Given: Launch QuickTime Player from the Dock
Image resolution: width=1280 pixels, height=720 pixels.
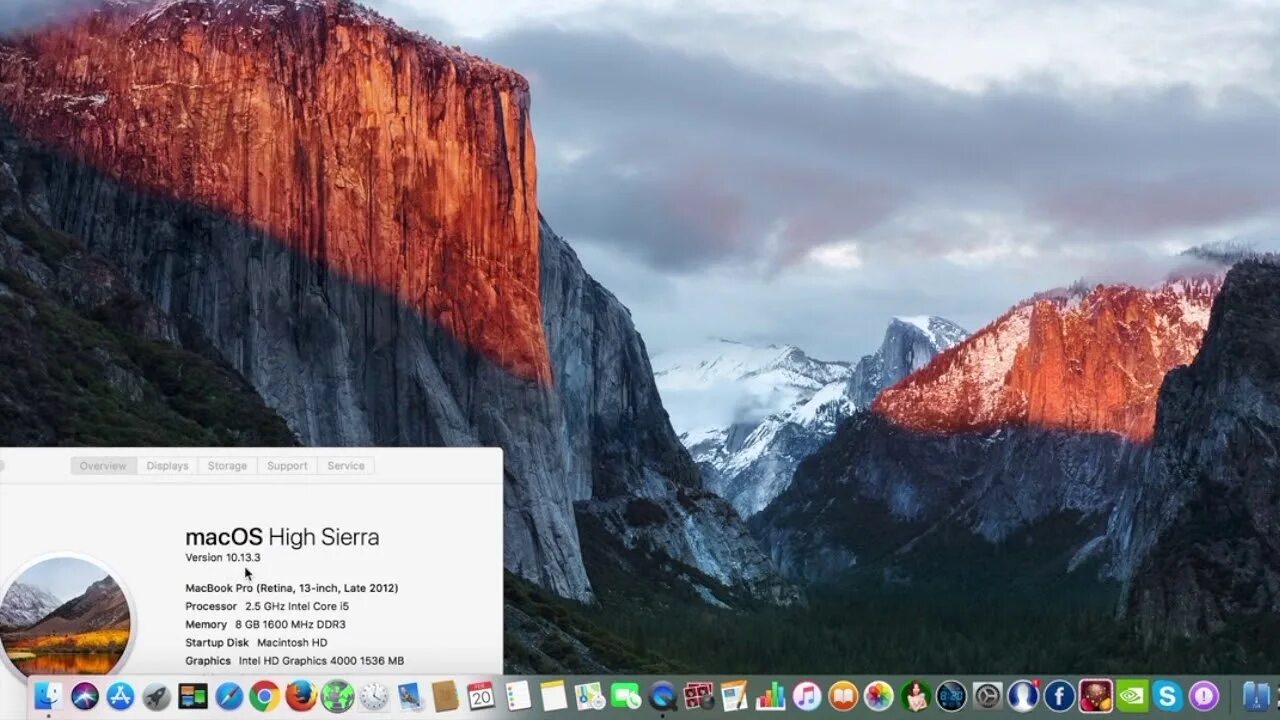Looking at the screenshot, I should coord(662,695).
